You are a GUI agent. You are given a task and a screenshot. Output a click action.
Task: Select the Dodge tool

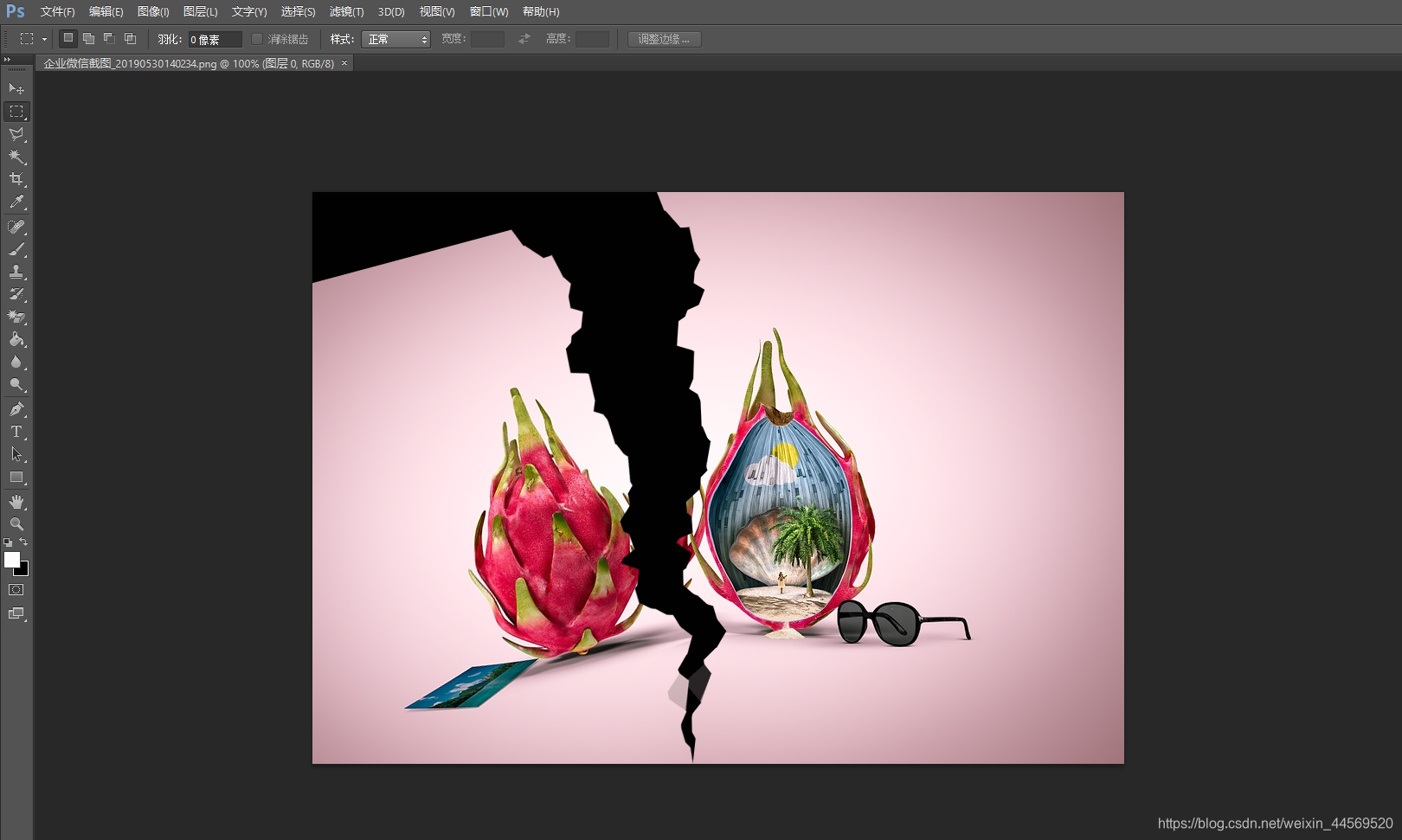(x=16, y=384)
